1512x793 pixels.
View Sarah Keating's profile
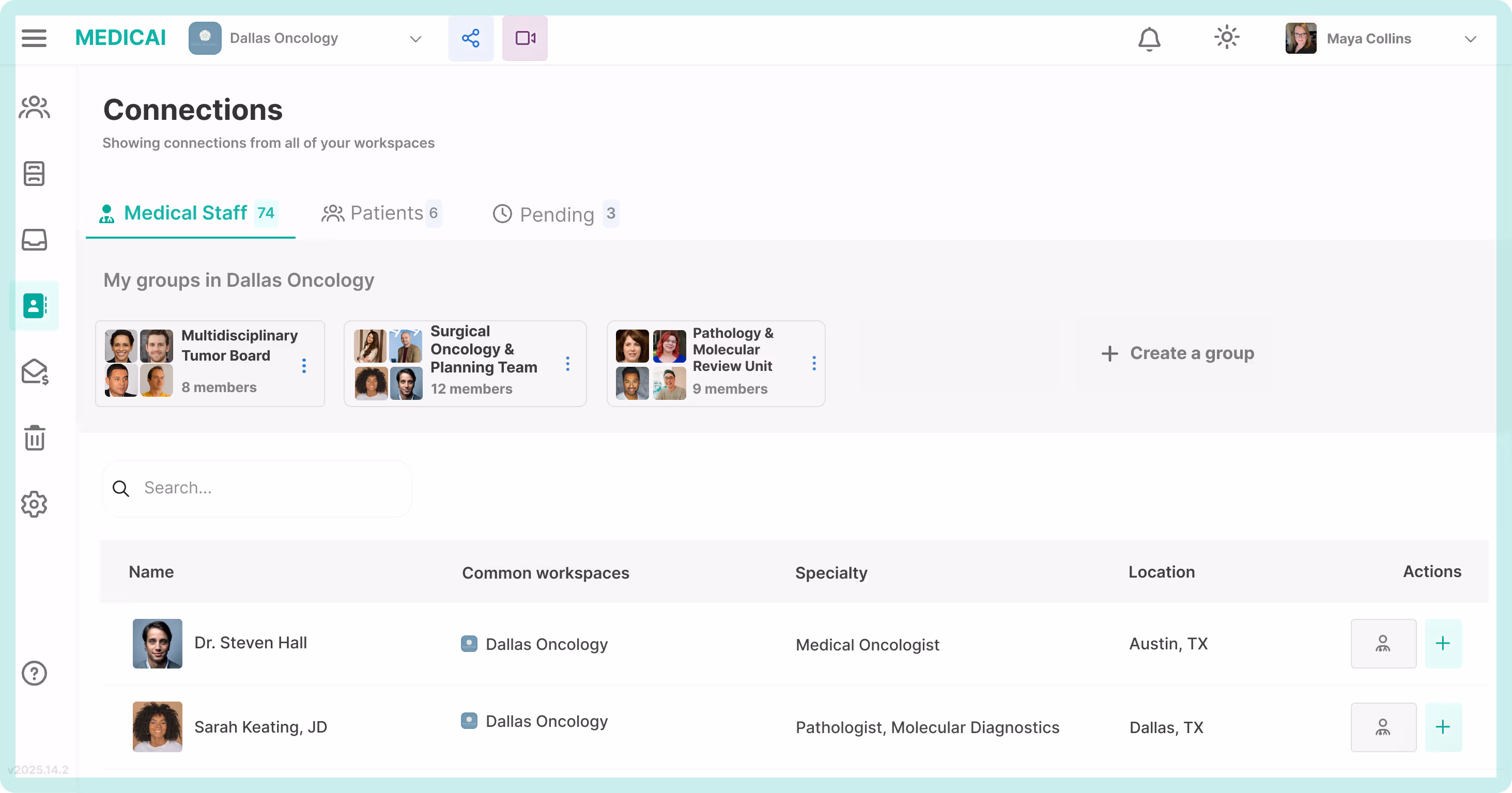pyautogui.click(x=1383, y=727)
